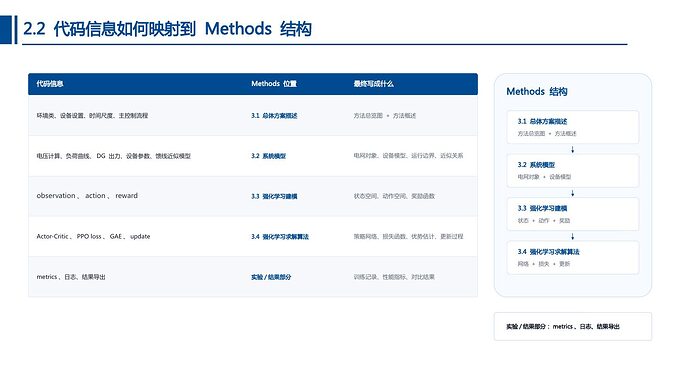This screenshot has height=388, width=690.
Task: Click the table cell 'metrics、日志、结果导出'
Action: (x=71, y=277)
